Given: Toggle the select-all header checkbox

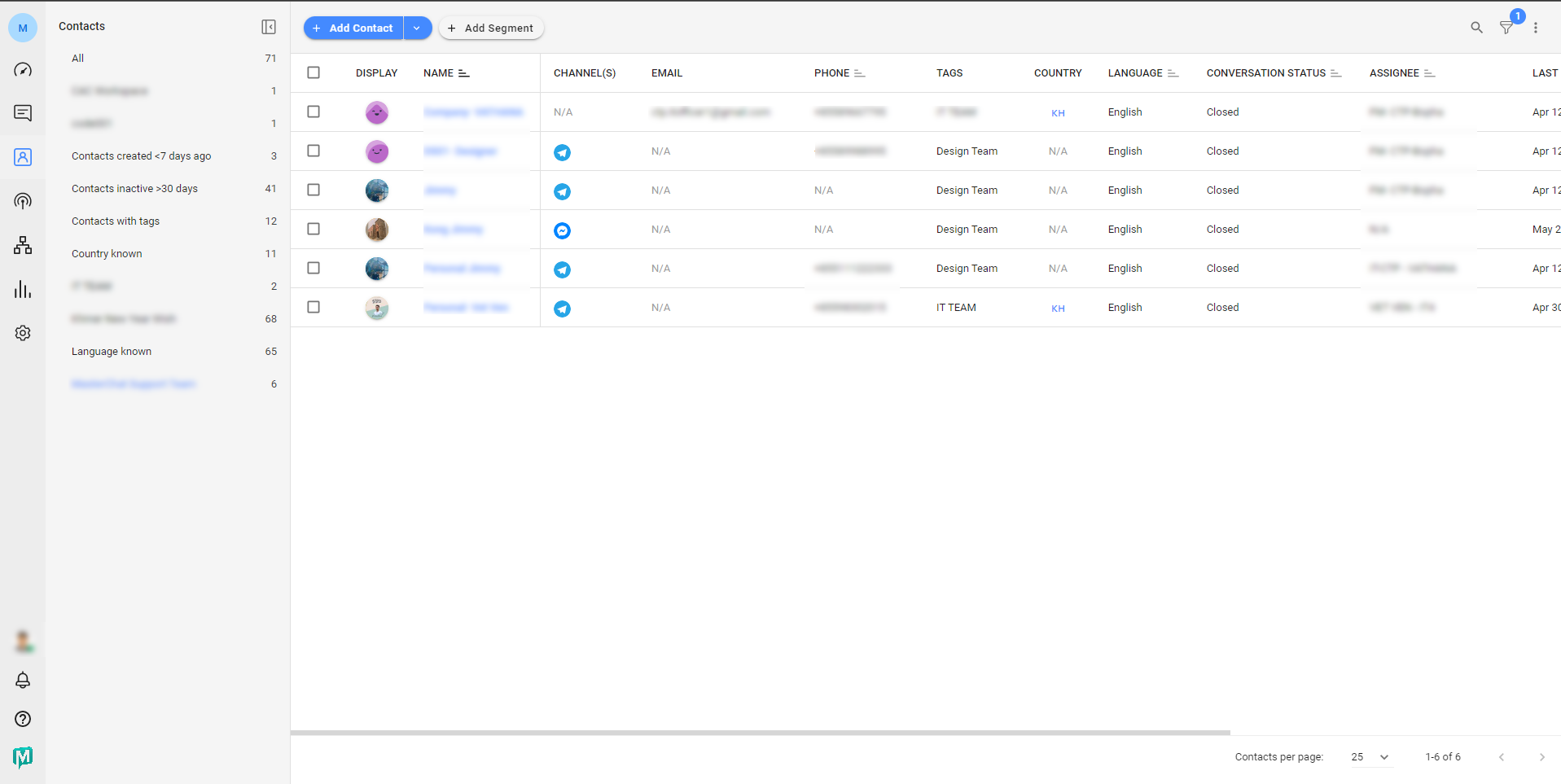Looking at the screenshot, I should (314, 72).
